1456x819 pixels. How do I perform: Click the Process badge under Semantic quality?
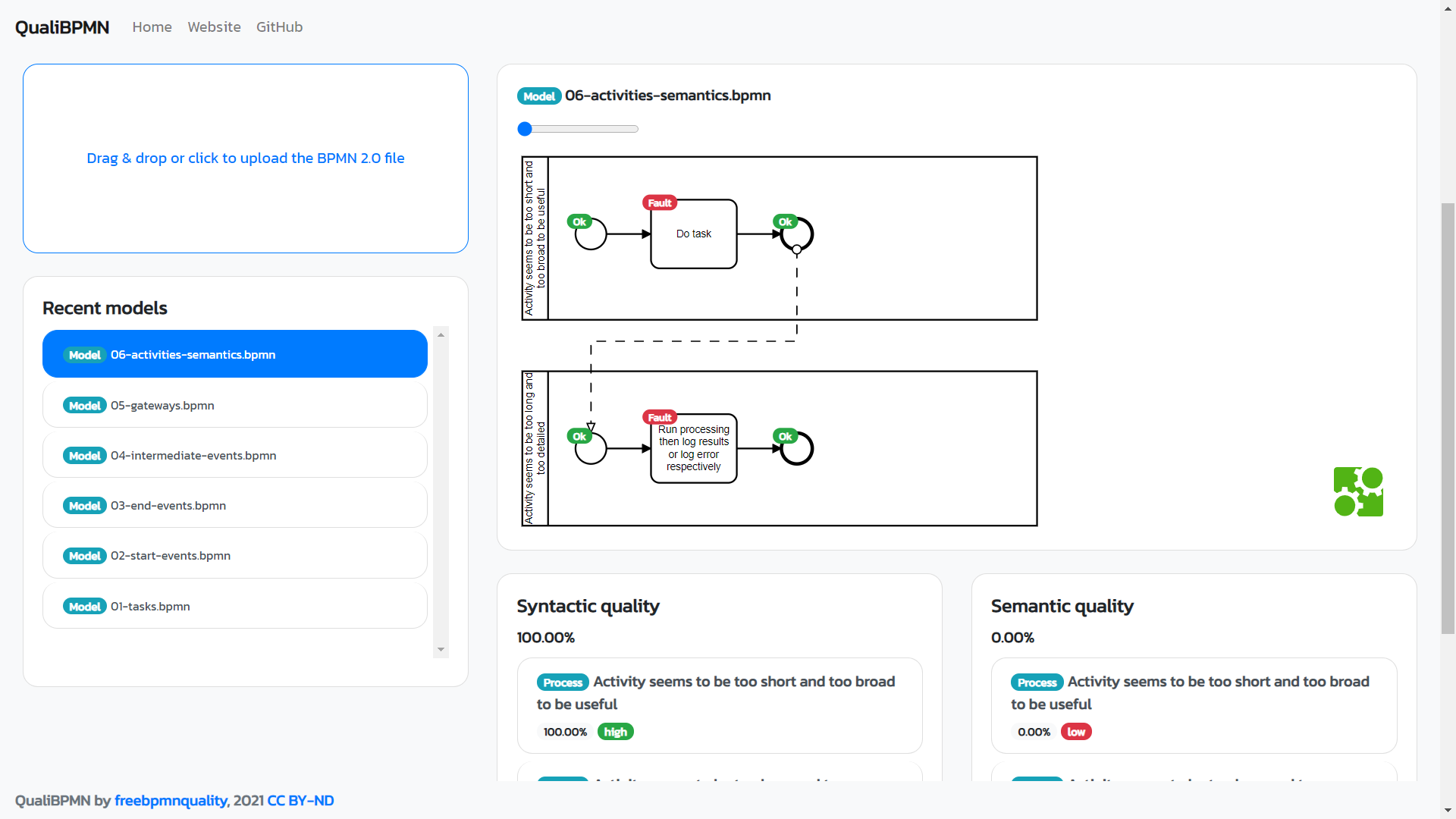pyautogui.click(x=1037, y=682)
